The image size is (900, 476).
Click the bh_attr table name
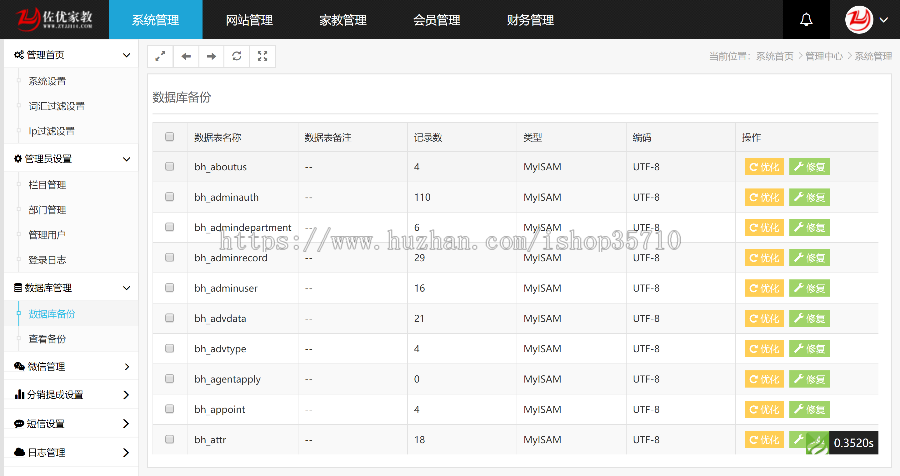pos(210,440)
